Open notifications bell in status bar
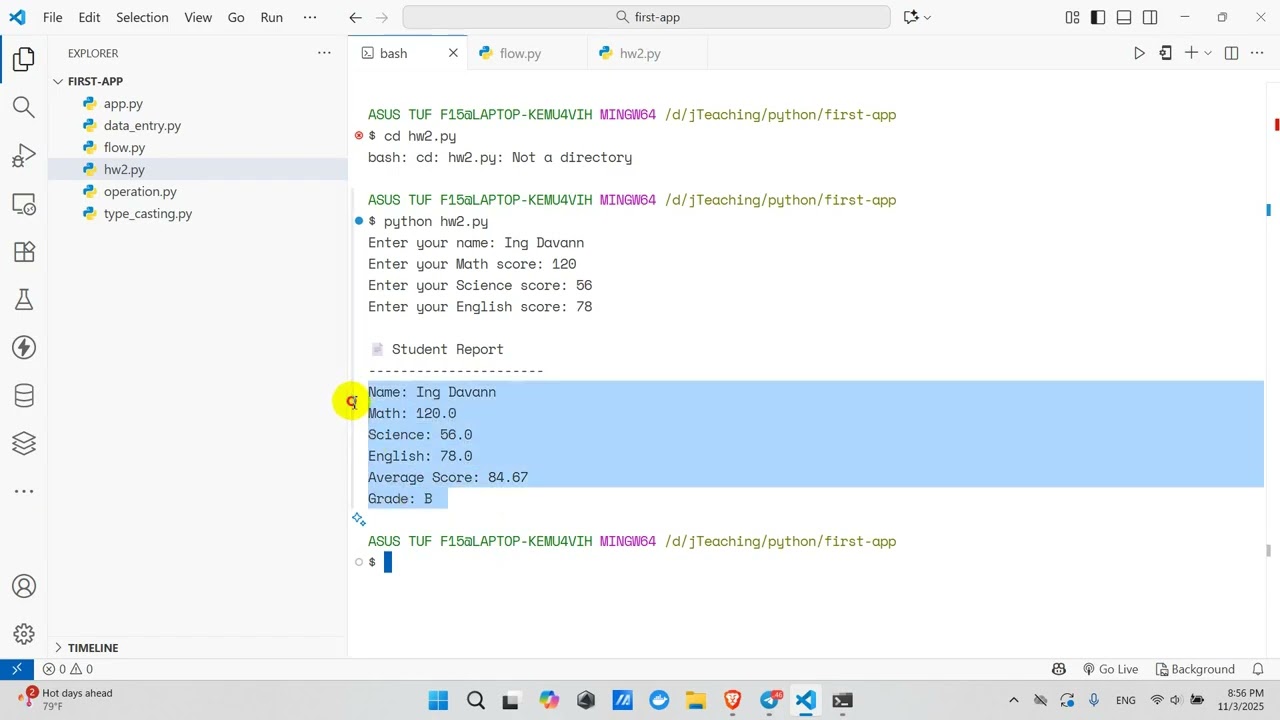Viewport: 1280px width, 720px height. pos(1259,669)
